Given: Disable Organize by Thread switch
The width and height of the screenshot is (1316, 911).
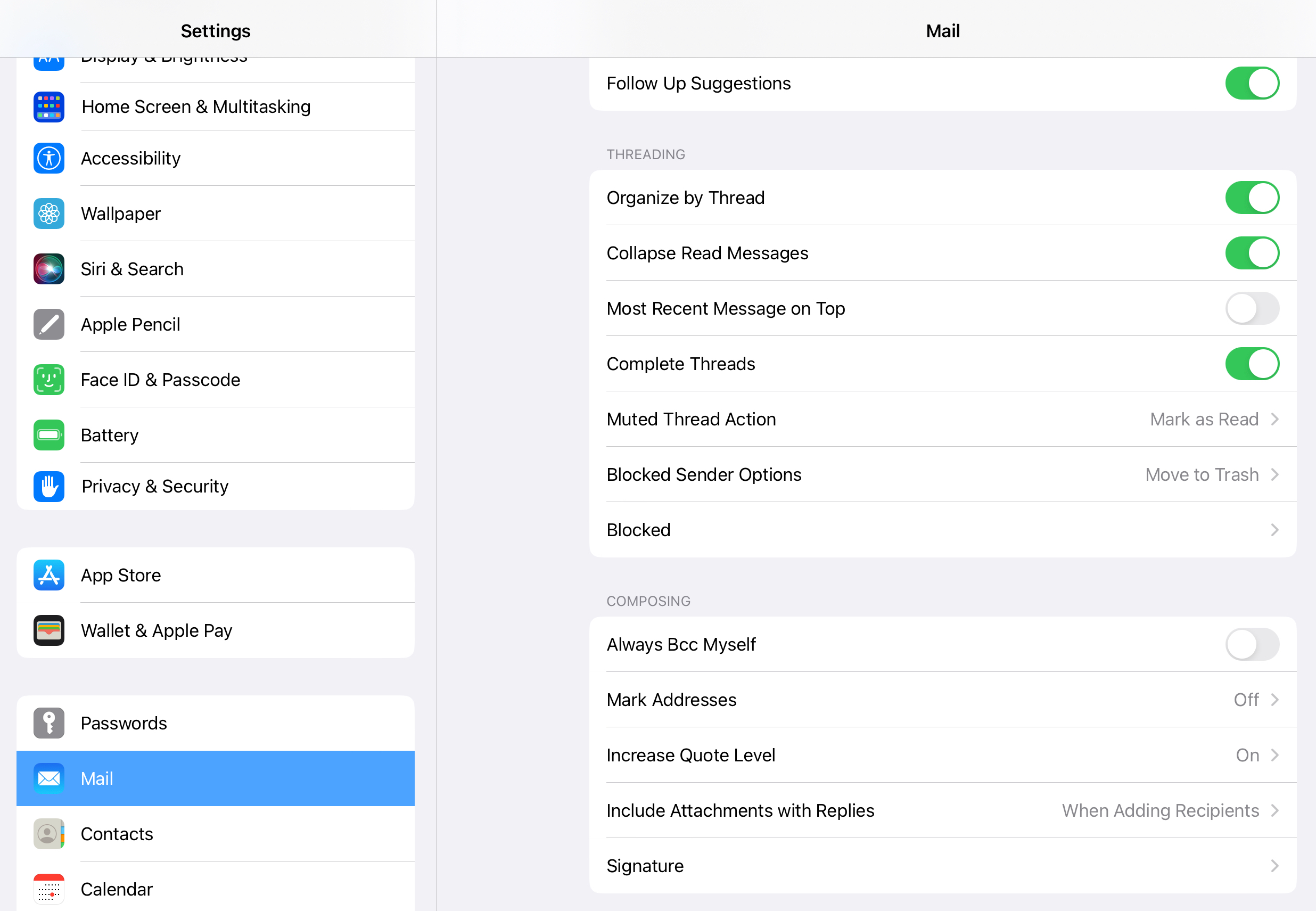Looking at the screenshot, I should point(1252,198).
